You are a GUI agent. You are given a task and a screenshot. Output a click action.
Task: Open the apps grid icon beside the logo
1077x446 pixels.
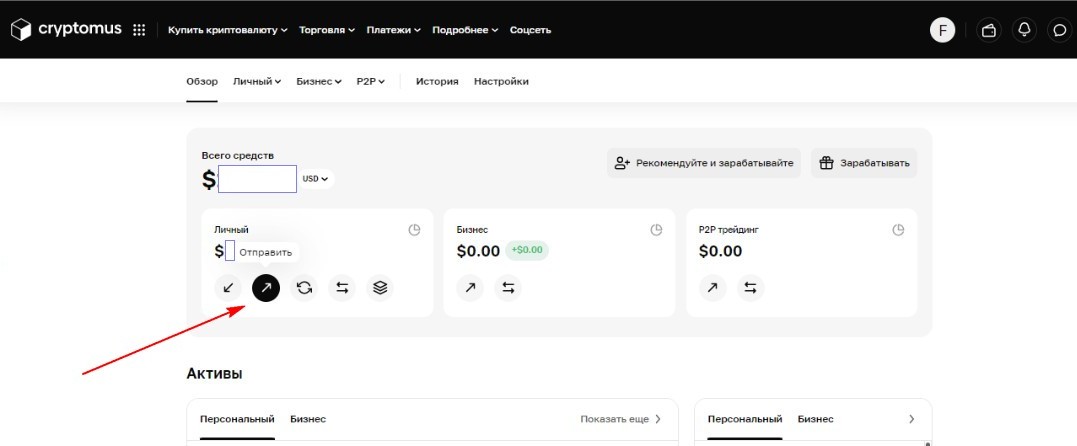point(139,30)
